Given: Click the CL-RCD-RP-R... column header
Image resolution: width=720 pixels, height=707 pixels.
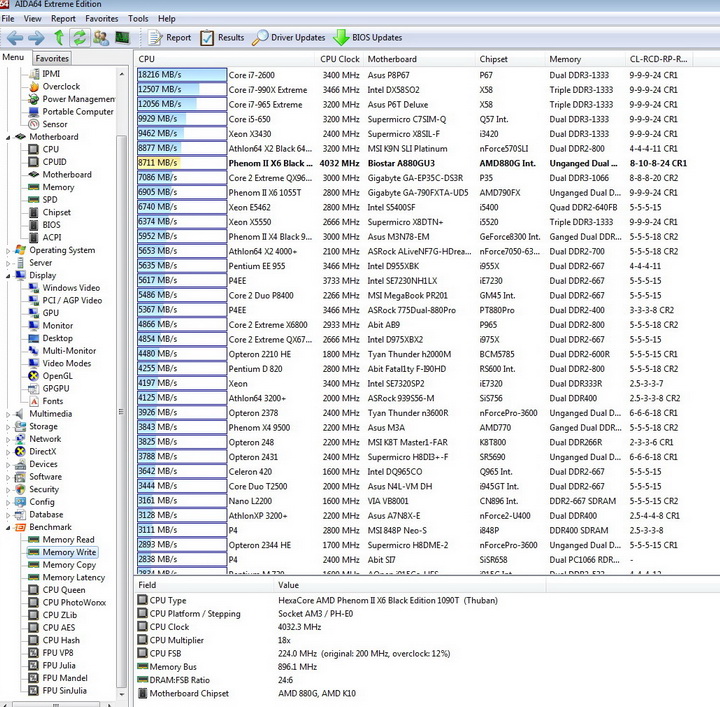Looking at the screenshot, I should tap(659, 59).
